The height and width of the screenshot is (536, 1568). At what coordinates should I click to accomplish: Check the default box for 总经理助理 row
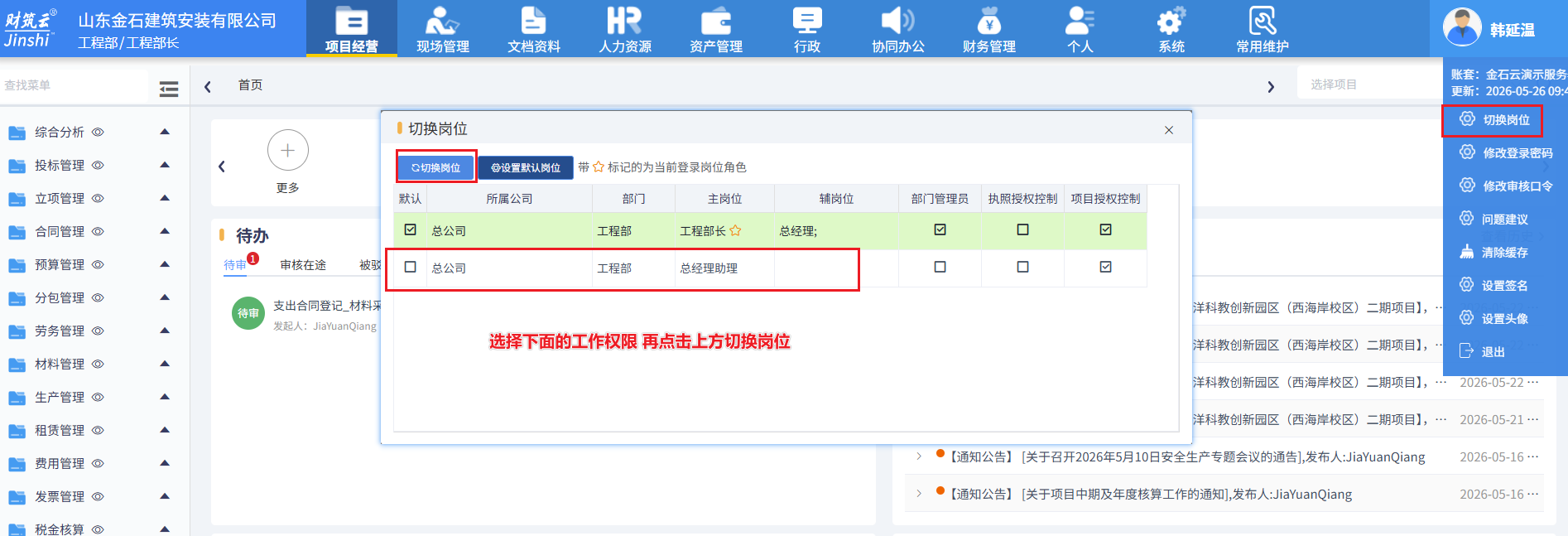[410, 267]
